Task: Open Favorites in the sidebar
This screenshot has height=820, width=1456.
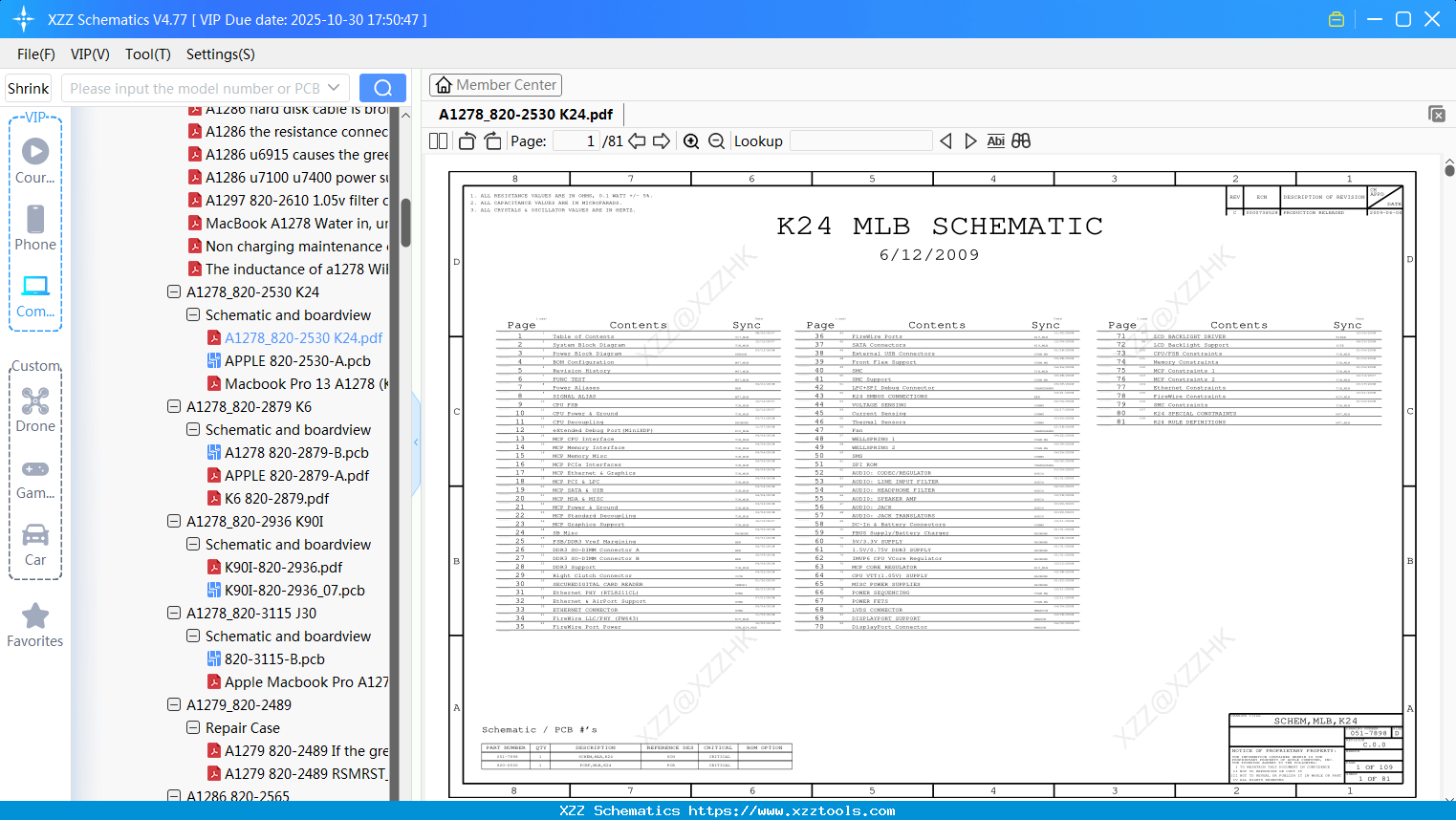Action: [x=35, y=626]
